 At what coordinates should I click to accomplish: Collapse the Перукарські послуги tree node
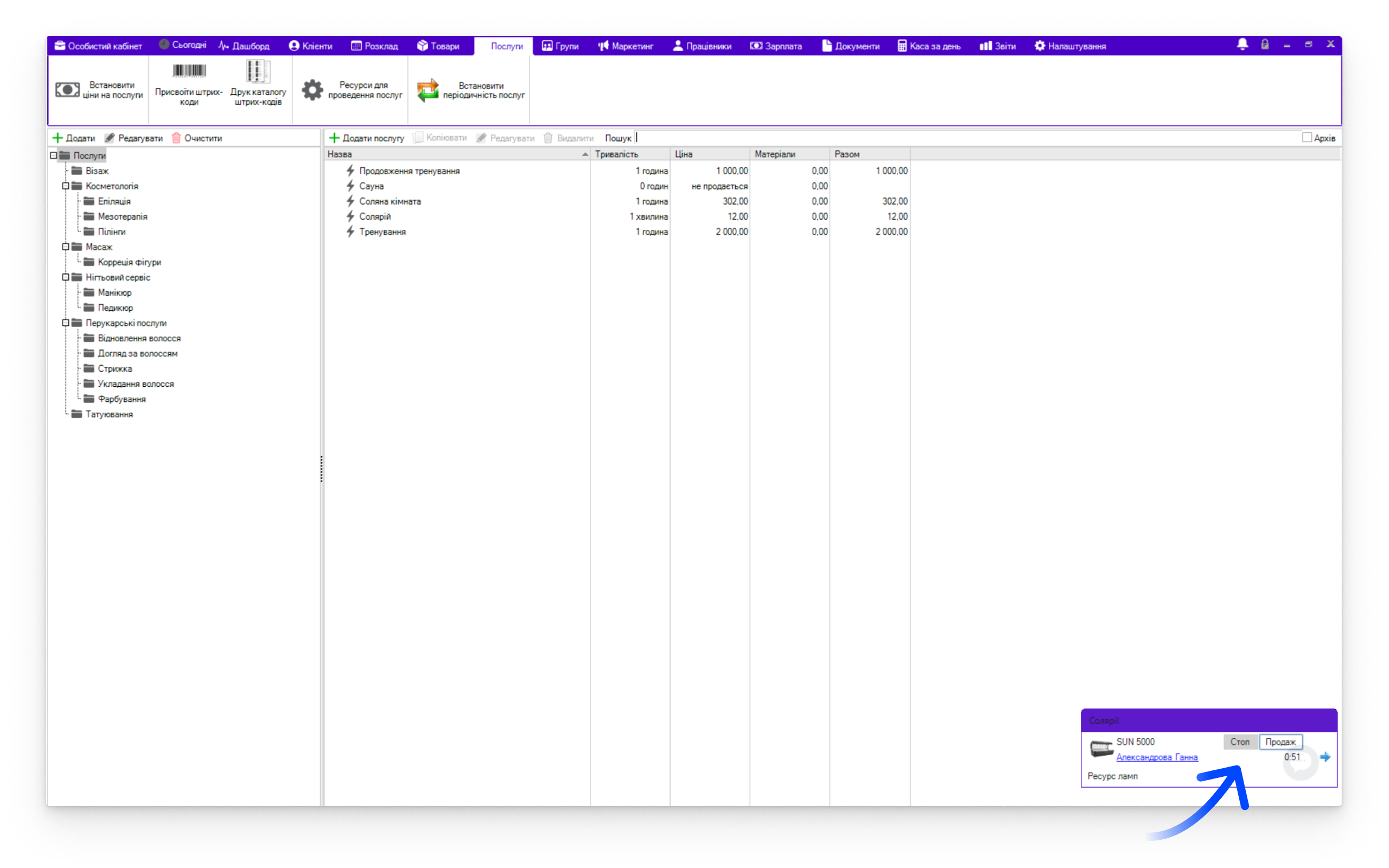pos(66,323)
